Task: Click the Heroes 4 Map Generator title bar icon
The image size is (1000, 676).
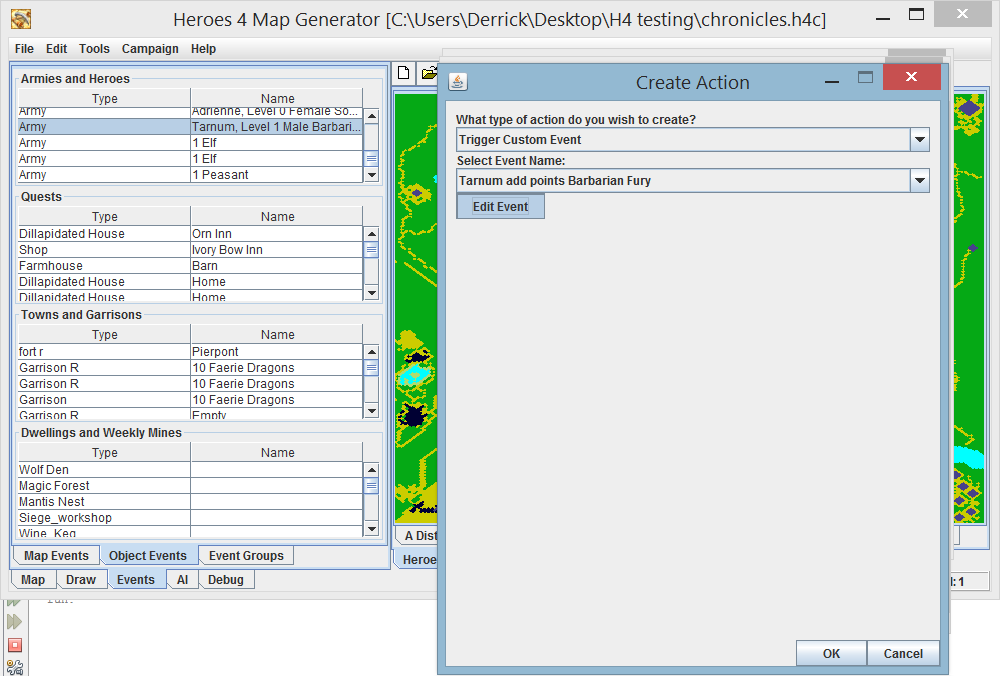Action: [x=21, y=19]
